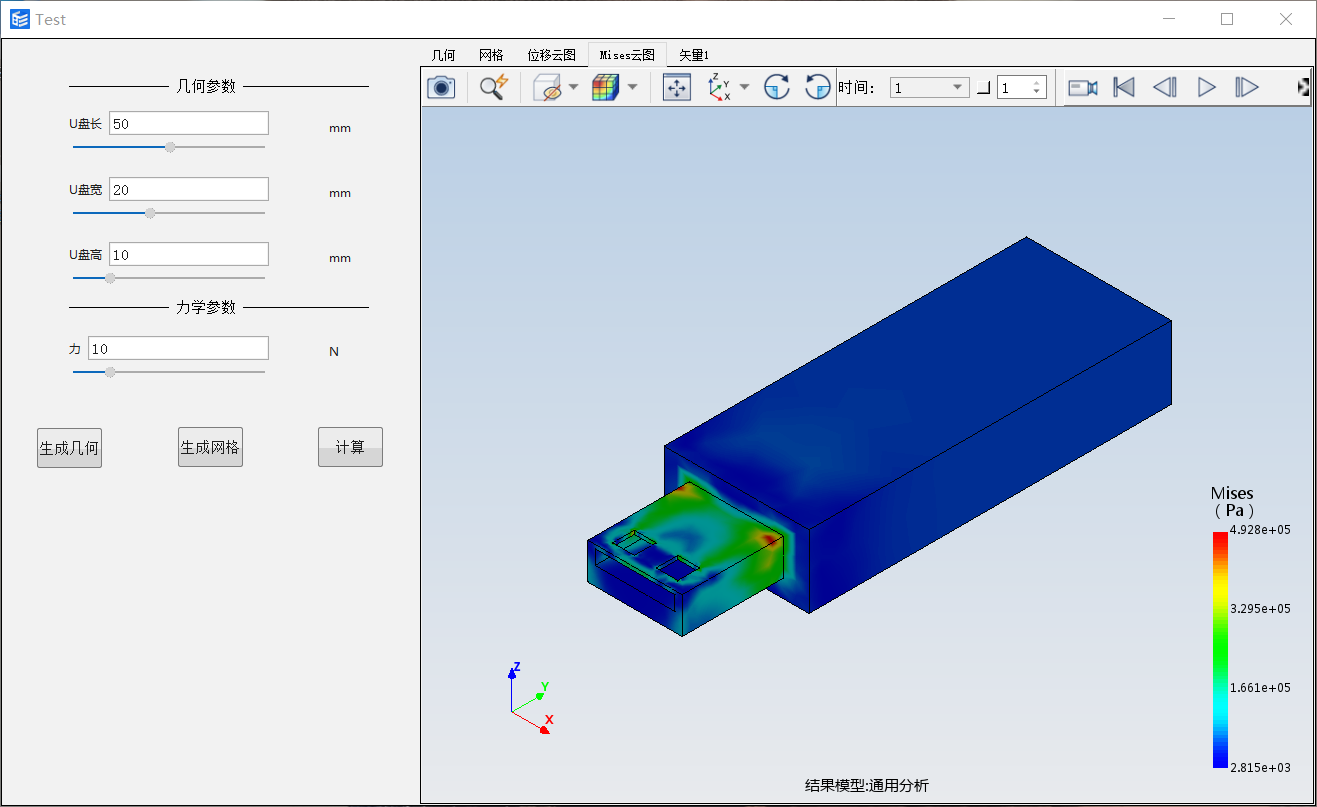The image size is (1317, 807).
Task: Rotate view clockwise icon
Action: [777, 87]
